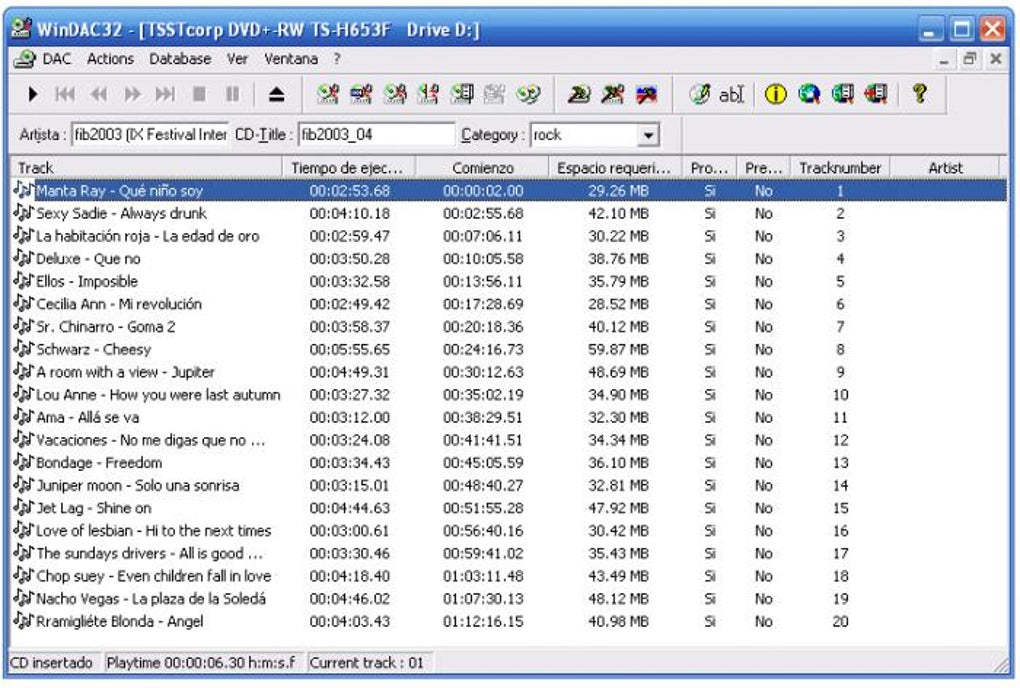Open the yellow info icon
1020x688 pixels.
pyautogui.click(x=775, y=95)
